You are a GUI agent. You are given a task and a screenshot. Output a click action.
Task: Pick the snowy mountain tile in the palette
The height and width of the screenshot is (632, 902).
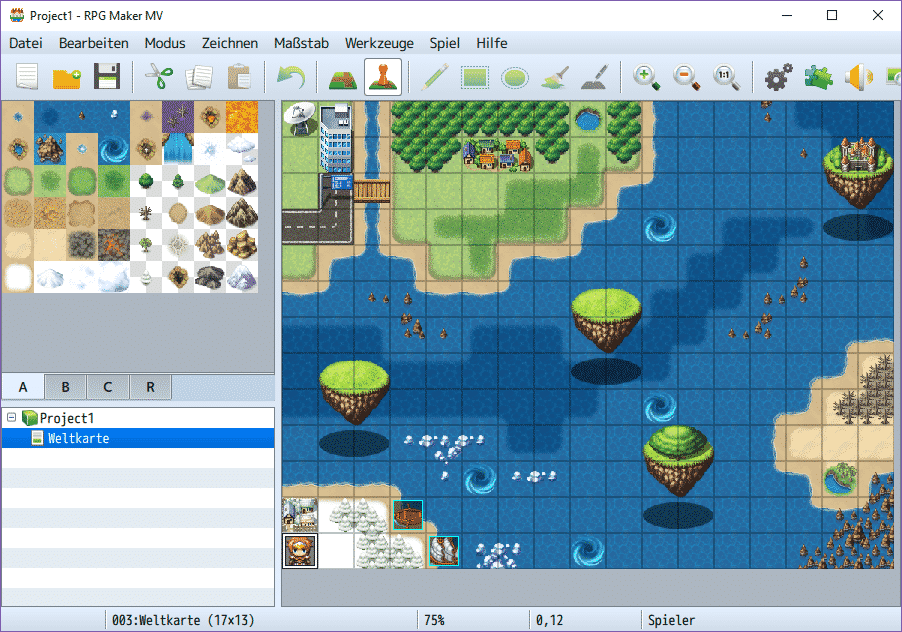coord(242,277)
